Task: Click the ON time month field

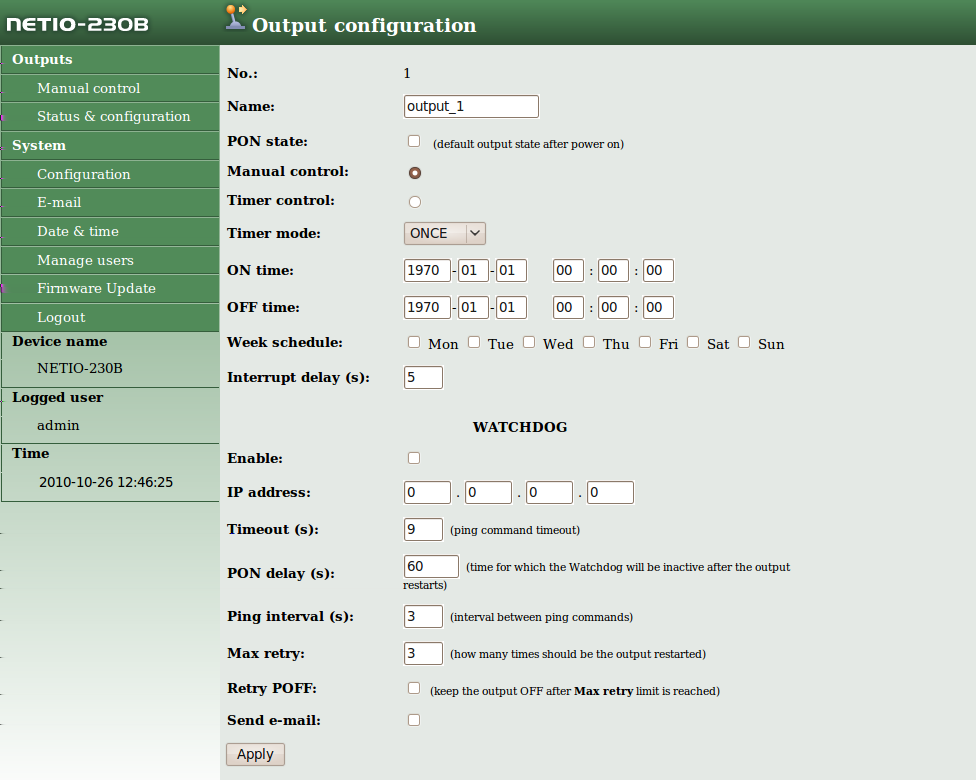Action: [x=473, y=270]
